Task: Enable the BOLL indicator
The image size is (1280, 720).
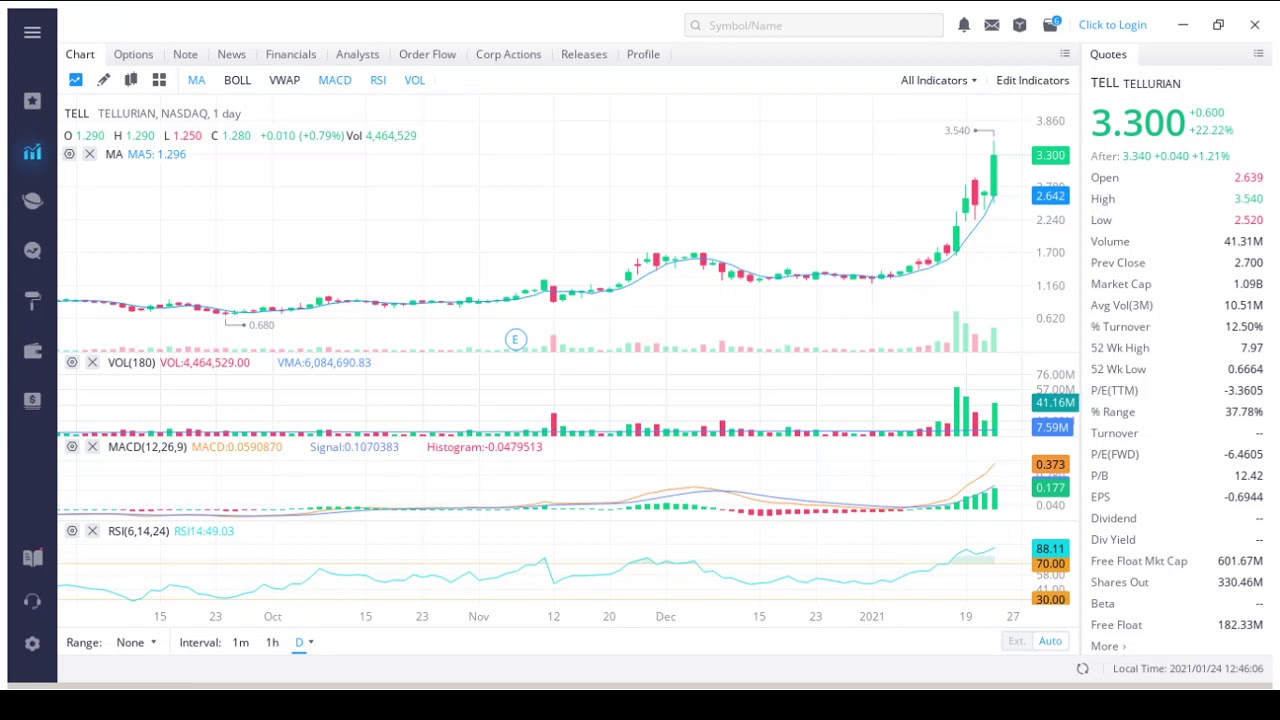Action: [237, 80]
